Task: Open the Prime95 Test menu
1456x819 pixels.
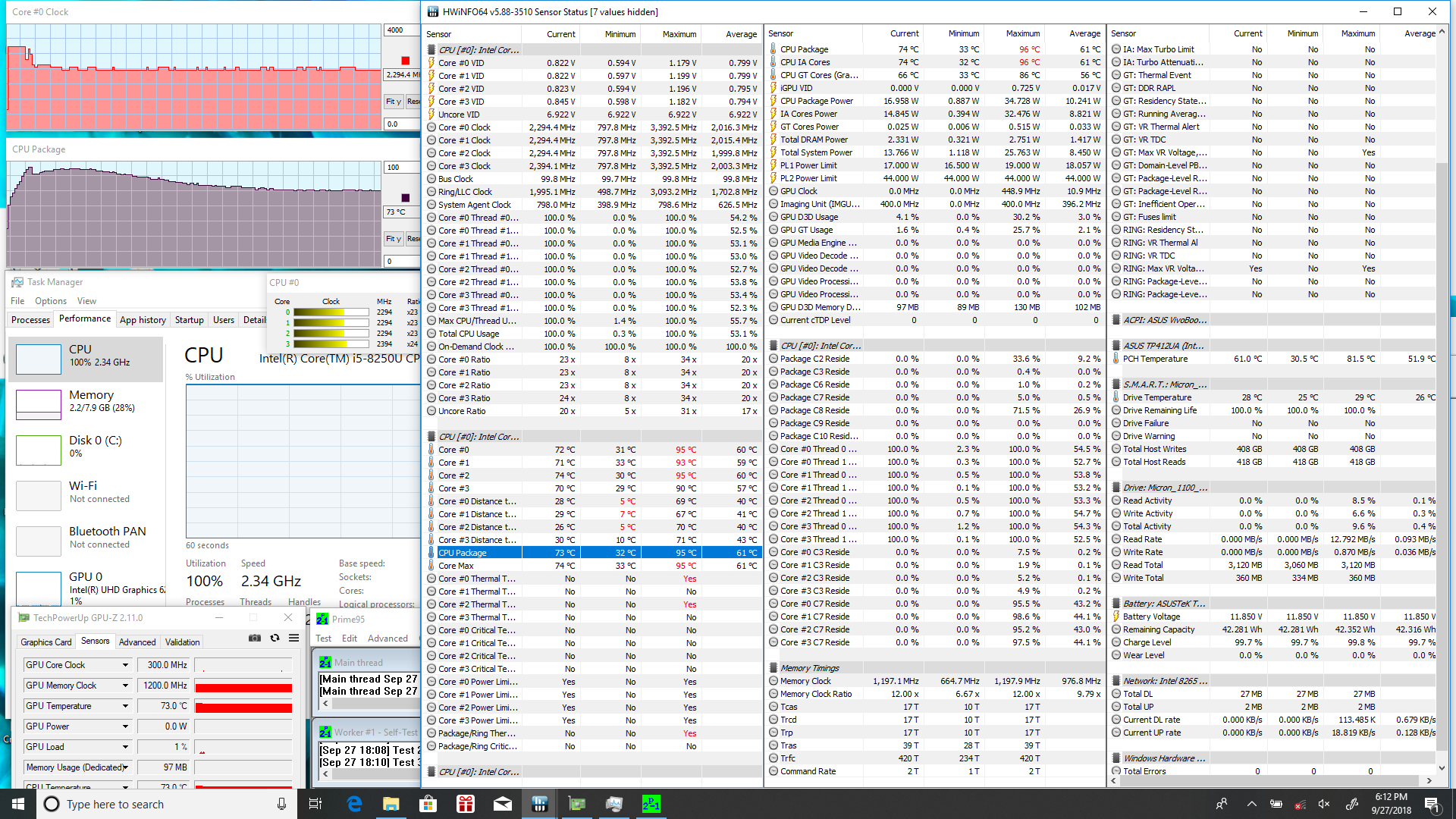Action: pos(324,639)
